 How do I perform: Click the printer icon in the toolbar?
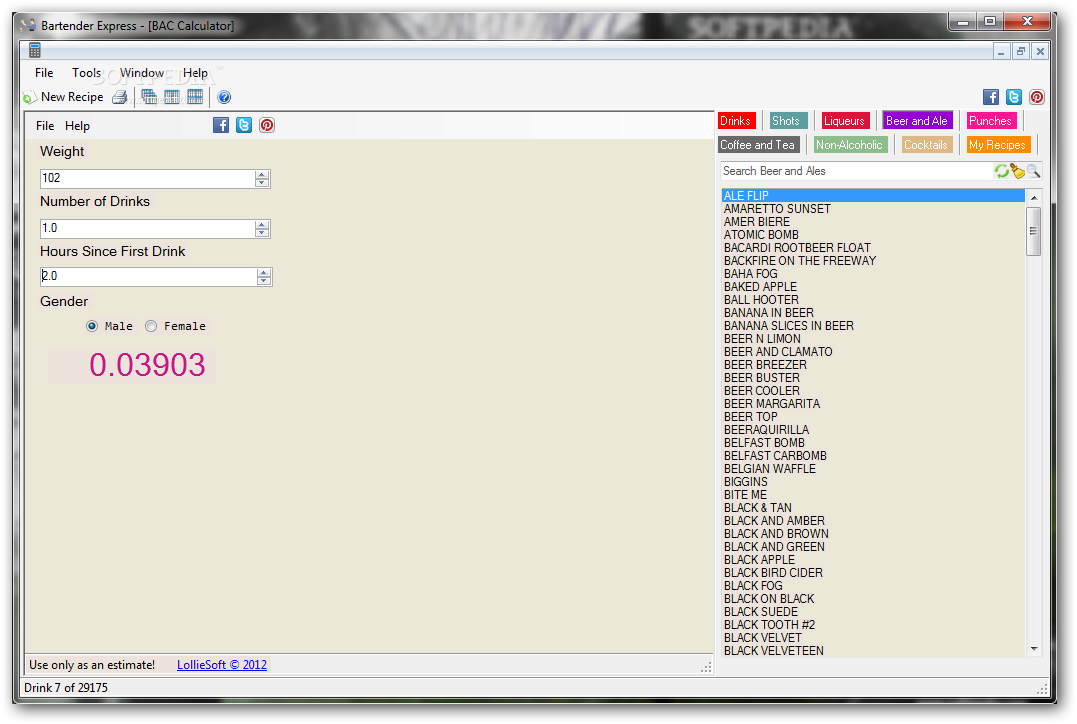(x=120, y=97)
